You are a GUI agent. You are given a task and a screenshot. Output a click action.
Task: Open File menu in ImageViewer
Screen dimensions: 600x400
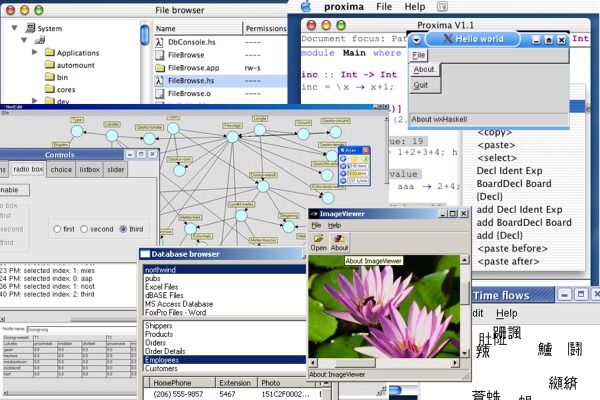(316, 225)
